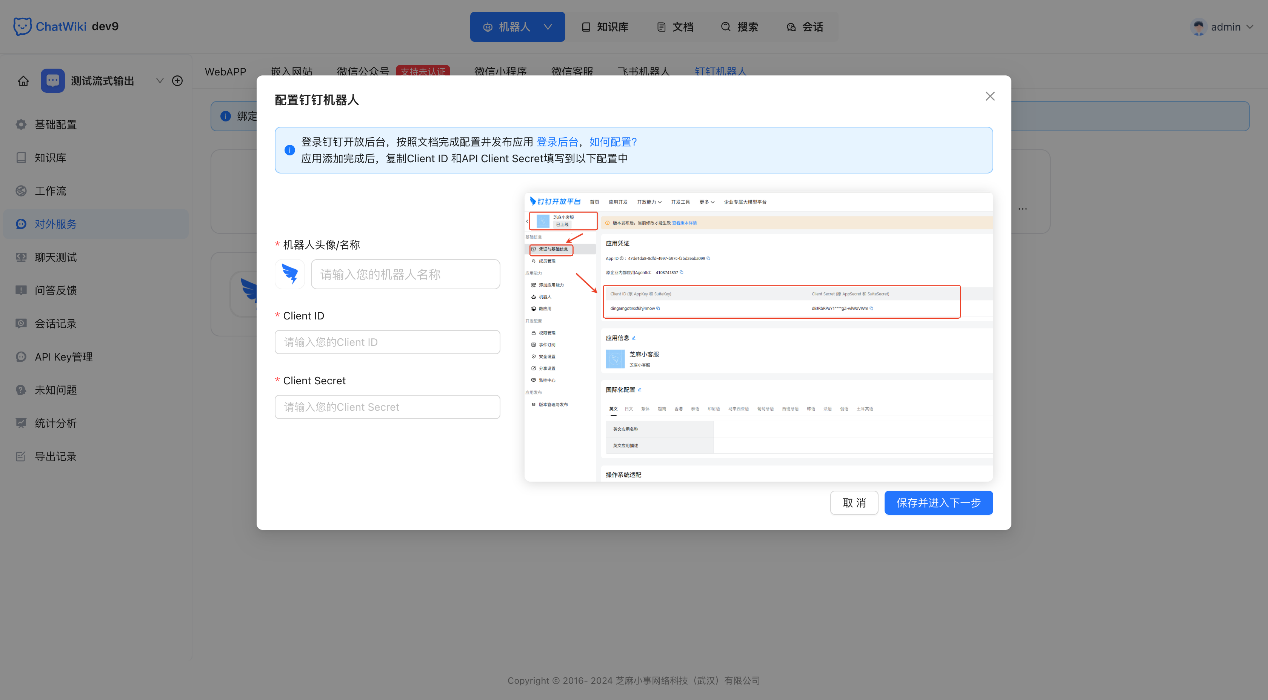Viewport: 1268px width, 700px height.
Task: Open the 如何配置? link
Action: coord(613,142)
